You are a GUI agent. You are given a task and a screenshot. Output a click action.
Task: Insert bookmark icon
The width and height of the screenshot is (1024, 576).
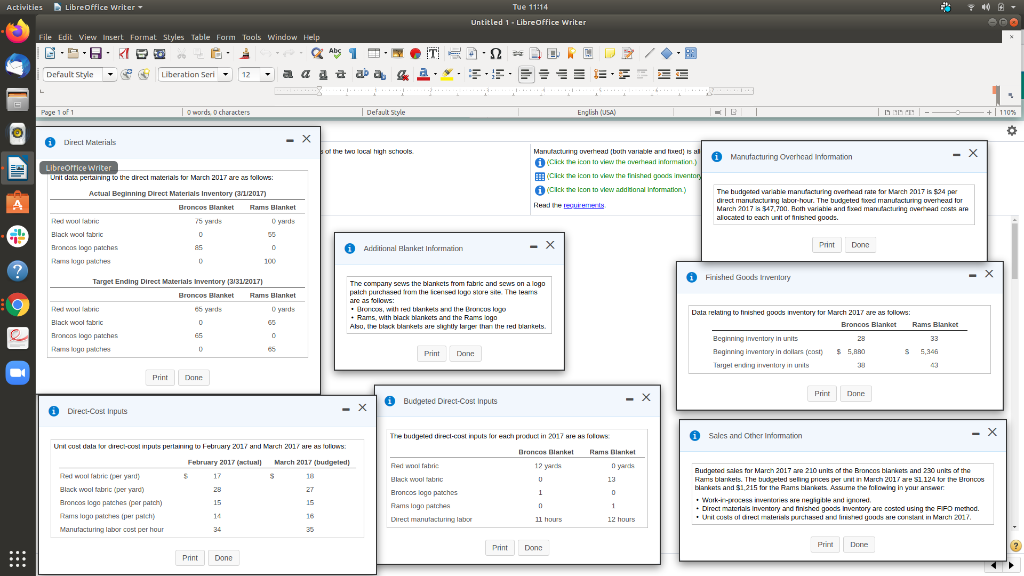(571, 54)
